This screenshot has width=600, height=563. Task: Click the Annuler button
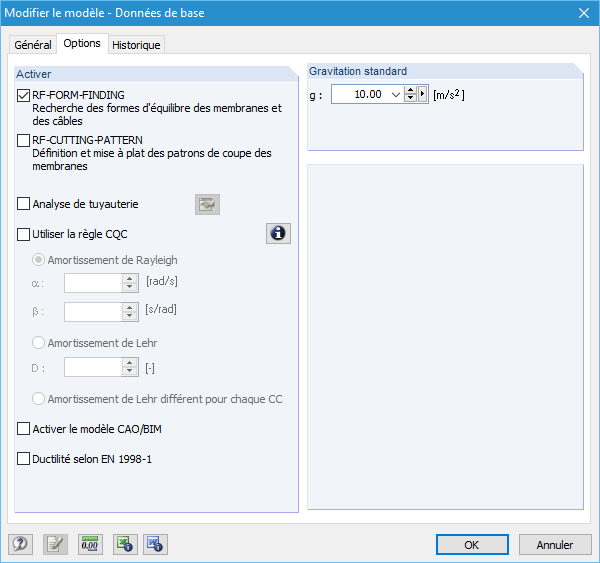[555, 545]
